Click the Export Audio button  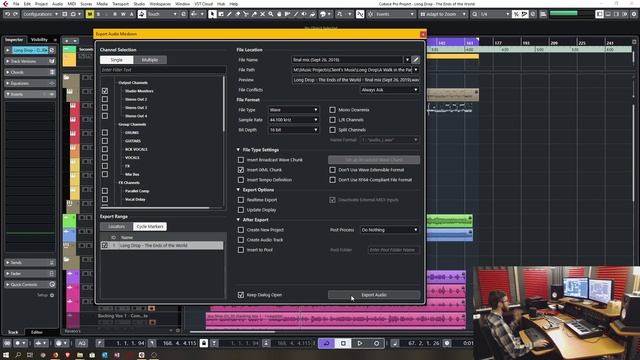pos(374,295)
